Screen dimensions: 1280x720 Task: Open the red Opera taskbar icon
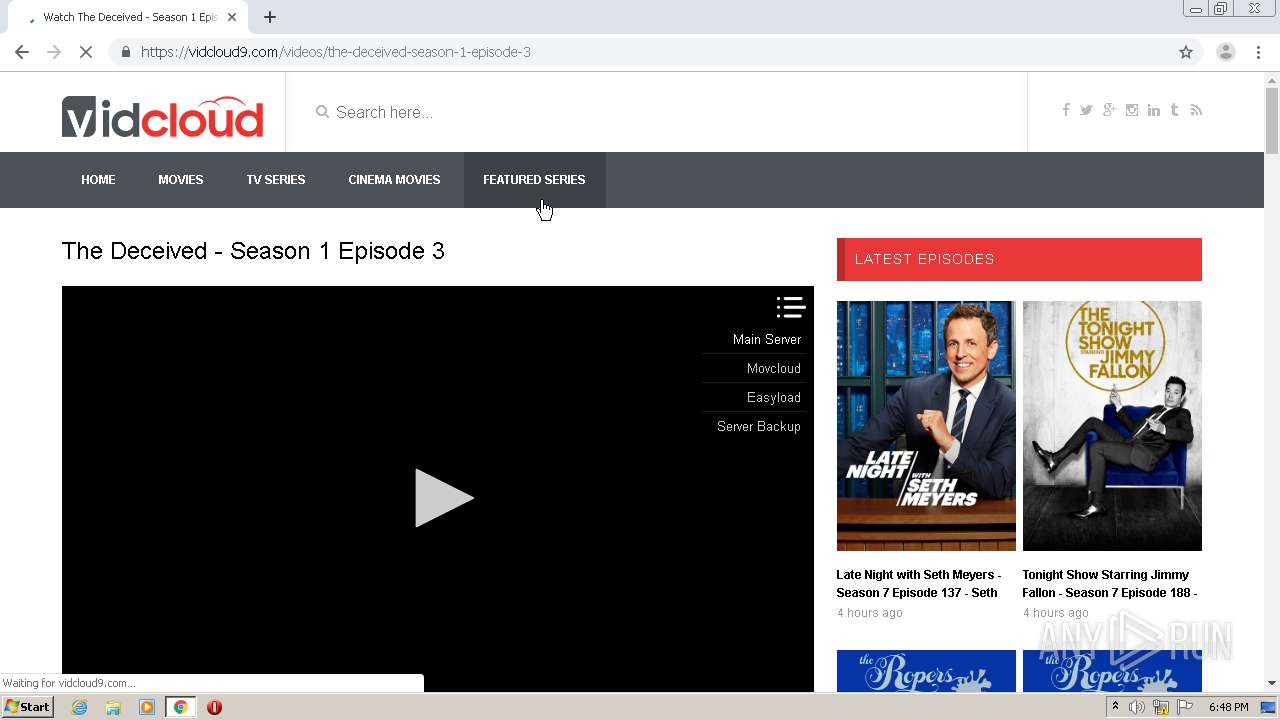(x=214, y=707)
